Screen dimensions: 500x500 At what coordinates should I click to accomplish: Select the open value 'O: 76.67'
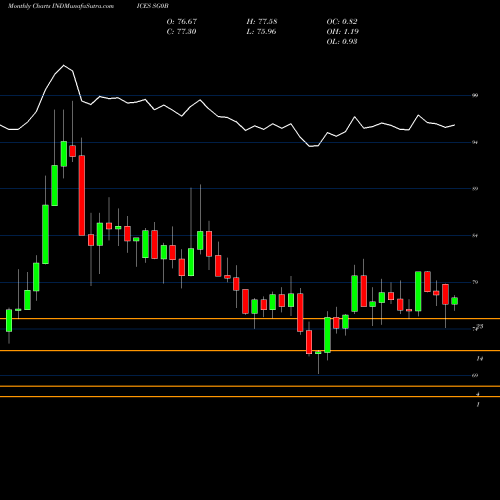pos(182,21)
